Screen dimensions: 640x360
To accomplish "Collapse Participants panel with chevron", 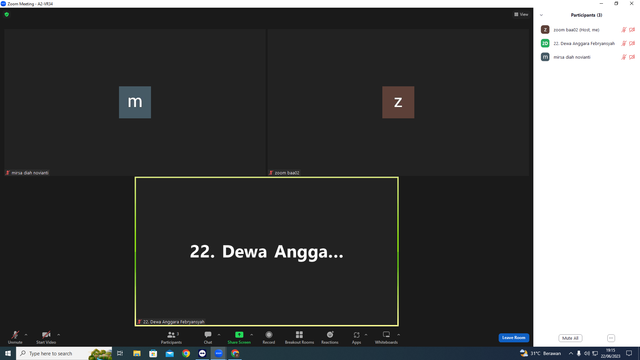I will 541,15.
